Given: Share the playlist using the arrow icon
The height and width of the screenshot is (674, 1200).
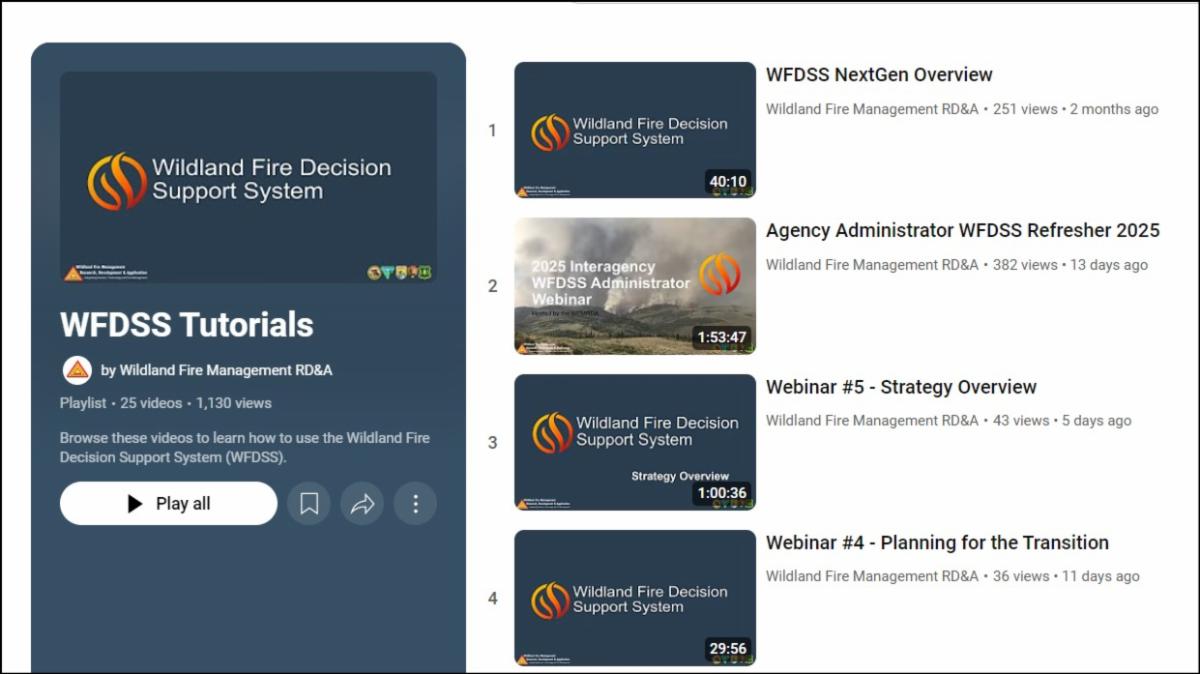Looking at the screenshot, I should pos(362,503).
